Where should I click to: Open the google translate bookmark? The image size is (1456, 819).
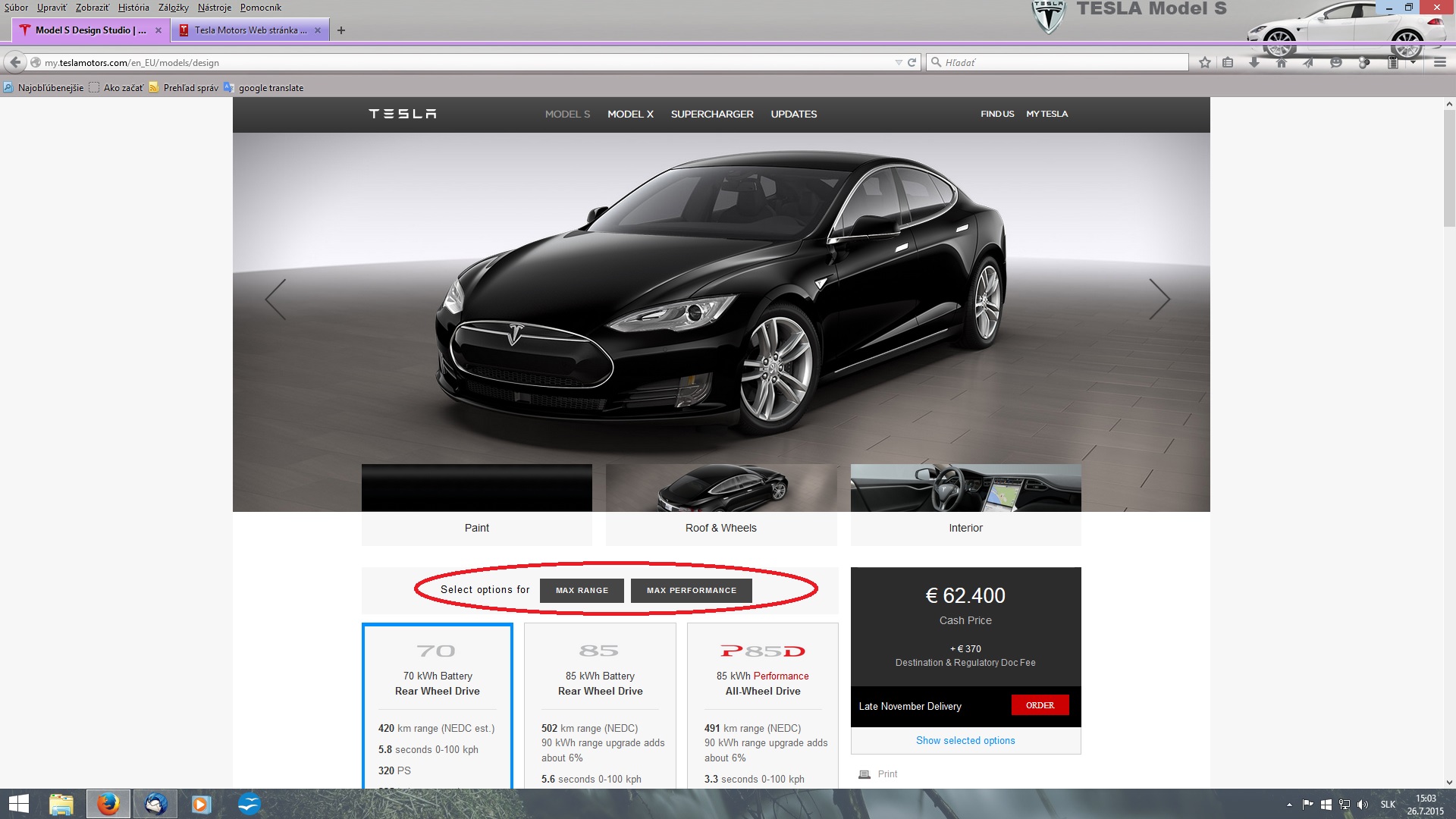click(263, 88)
